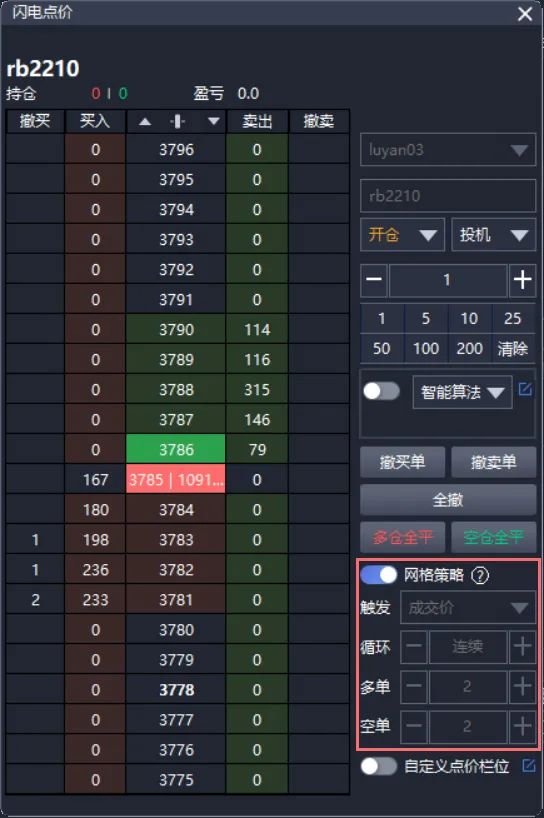Turn off the 网格策略 switch

point(379,575)
